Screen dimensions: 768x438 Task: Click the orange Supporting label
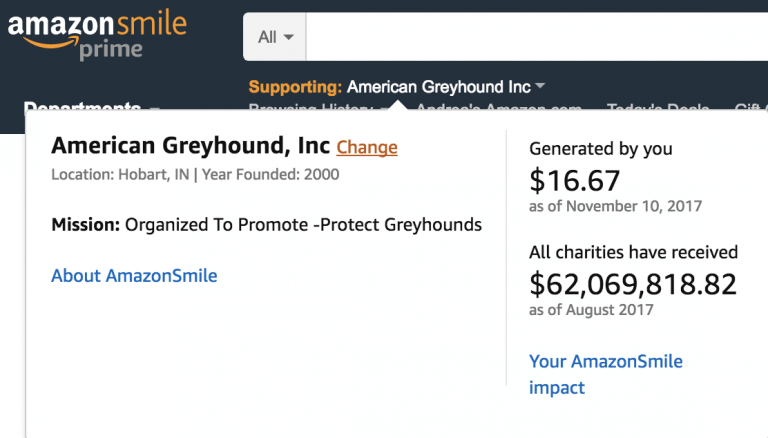click(x=295, y=87)
